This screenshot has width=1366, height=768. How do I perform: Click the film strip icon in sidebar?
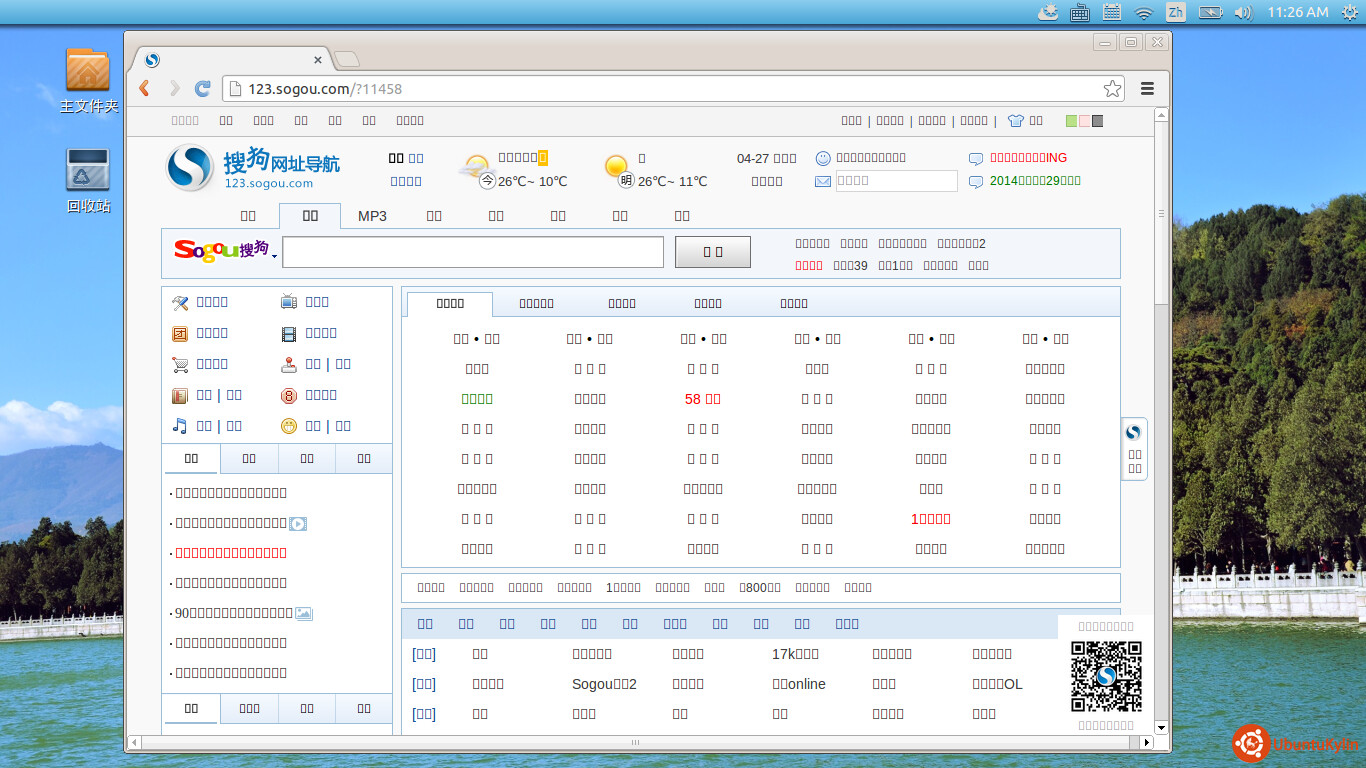[289, 334]
